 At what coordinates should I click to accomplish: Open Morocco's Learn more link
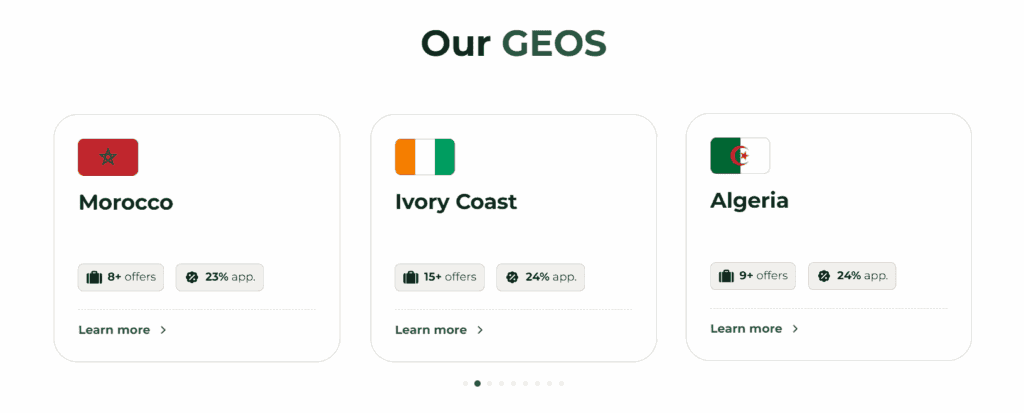(x=114, y=330)
